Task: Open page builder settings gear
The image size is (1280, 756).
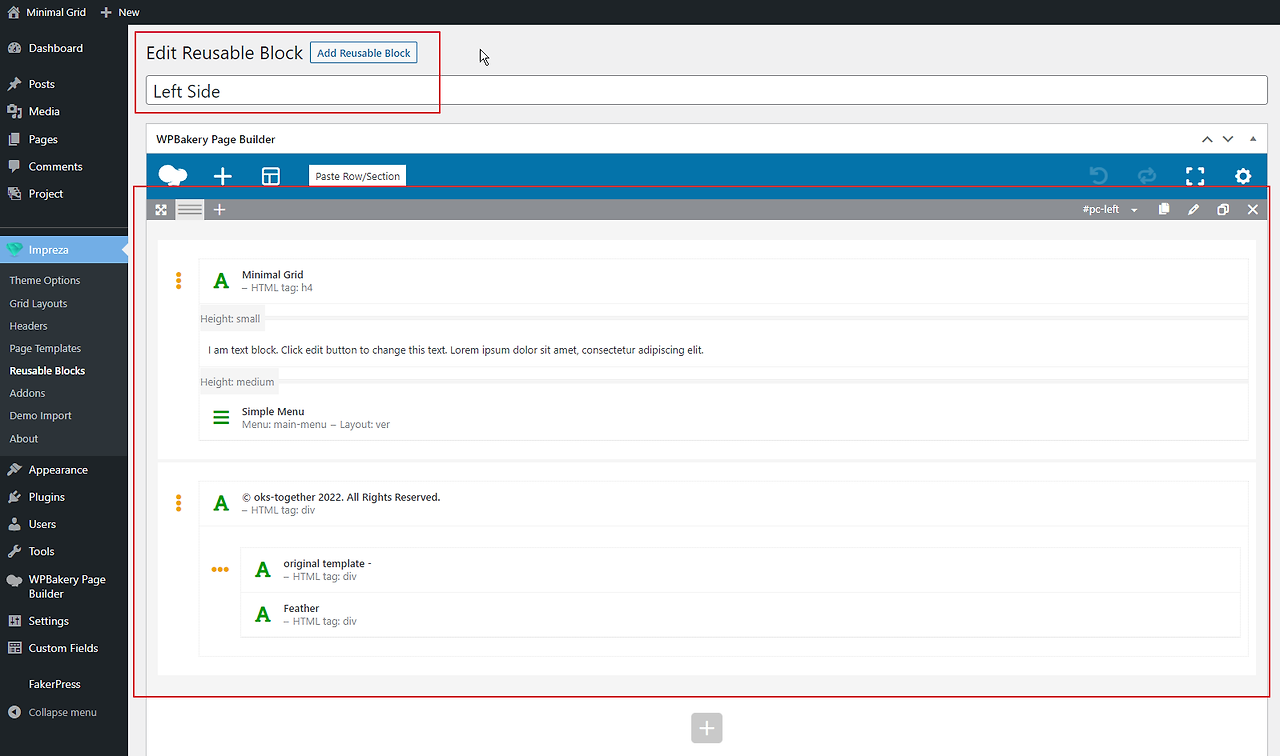Action: (1243, 176)
